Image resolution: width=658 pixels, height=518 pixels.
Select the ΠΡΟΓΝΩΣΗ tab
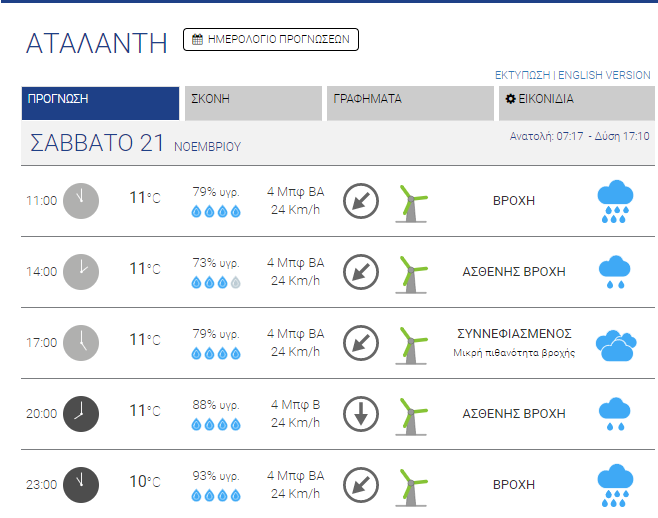coord(100,103)
